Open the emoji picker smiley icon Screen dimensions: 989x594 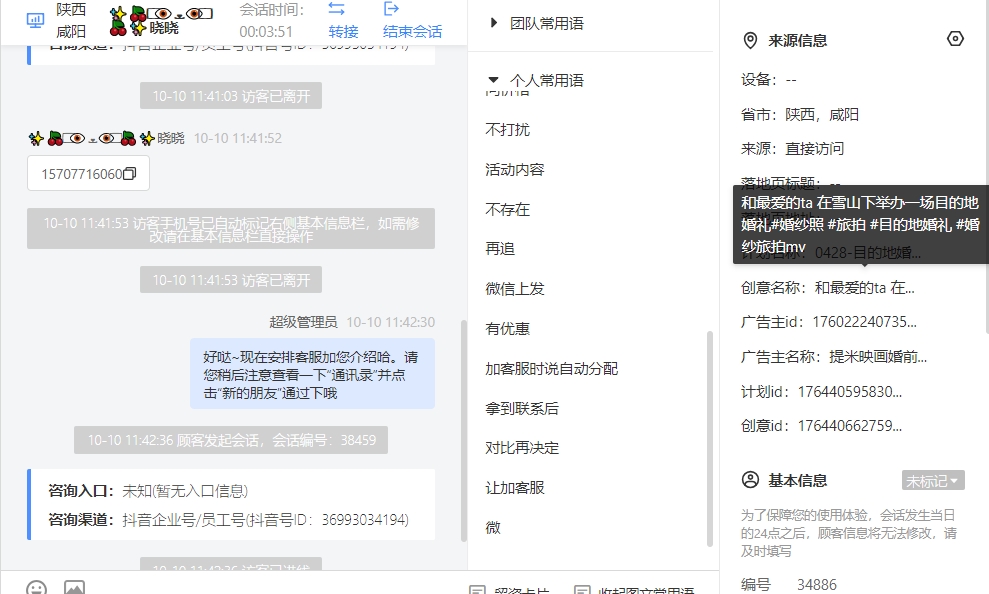pyautogui.click(x=37, y=588)
